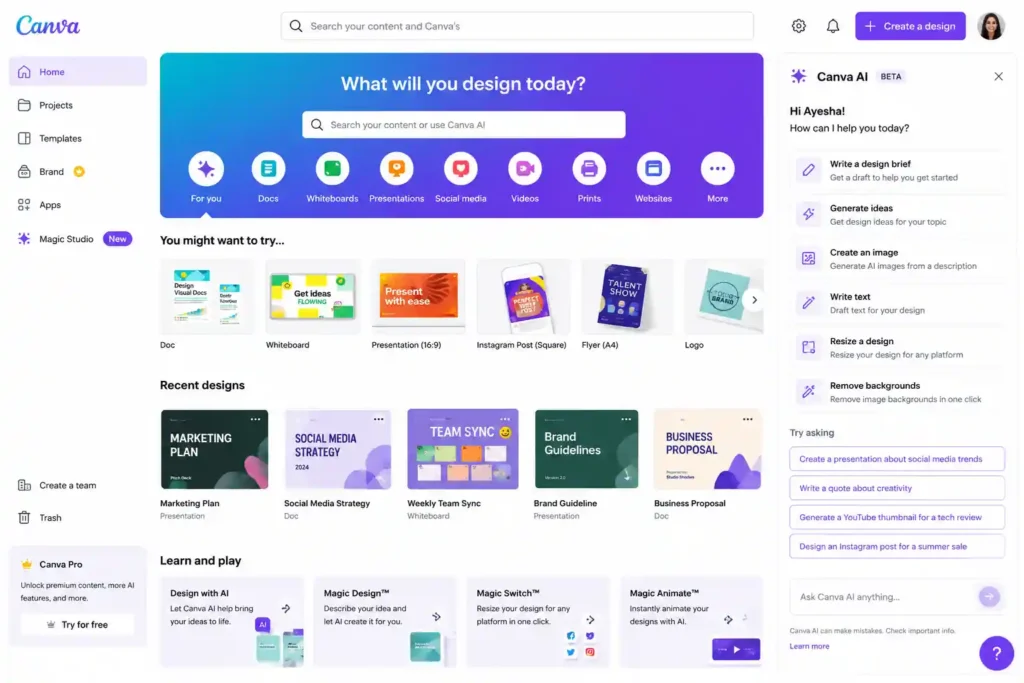This screenshot has height=683, width=1024.
Task: Open the More categories icon
Action: click(717, 168)
